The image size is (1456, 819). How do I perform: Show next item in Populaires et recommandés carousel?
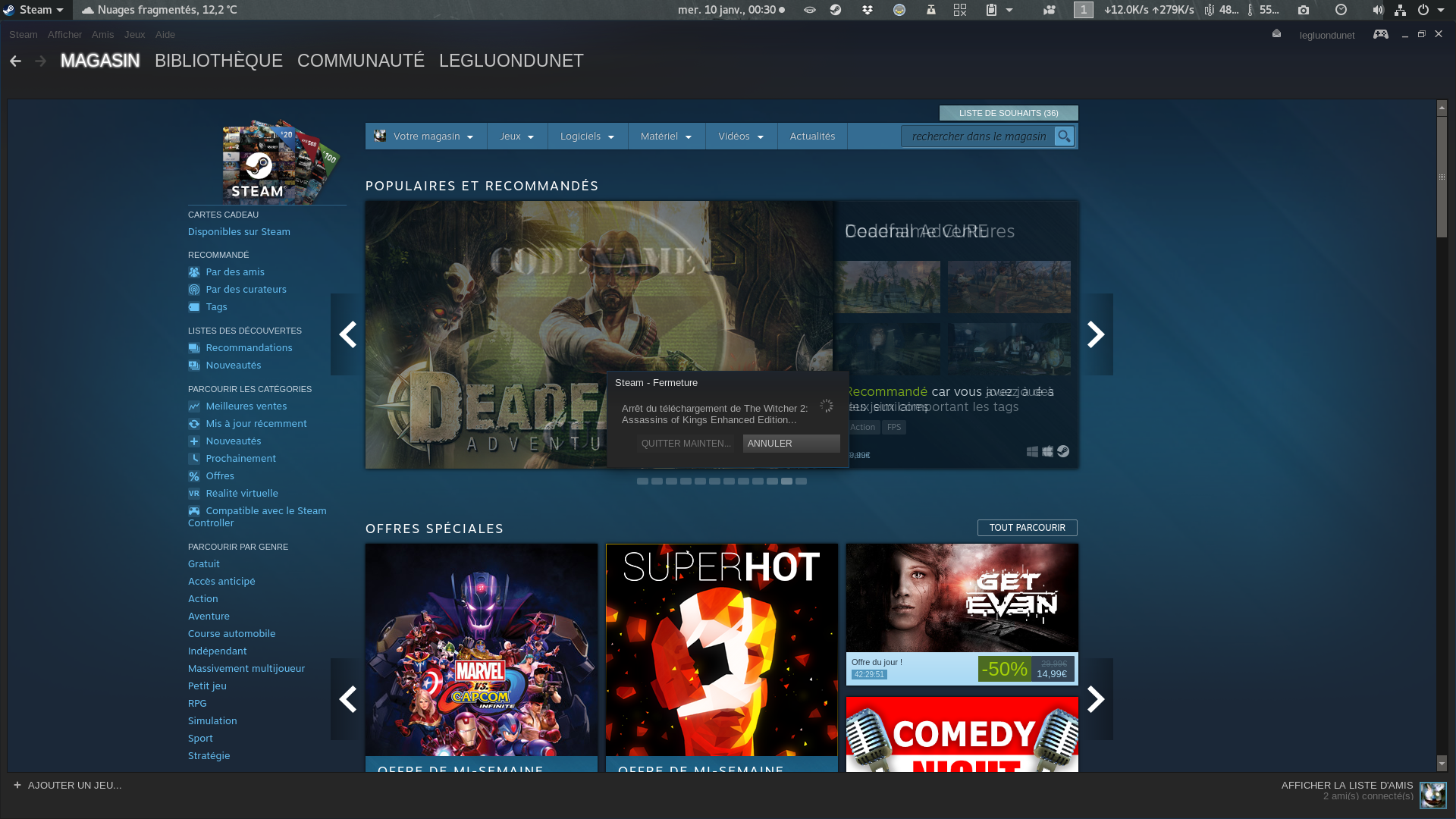point(1097,334)
